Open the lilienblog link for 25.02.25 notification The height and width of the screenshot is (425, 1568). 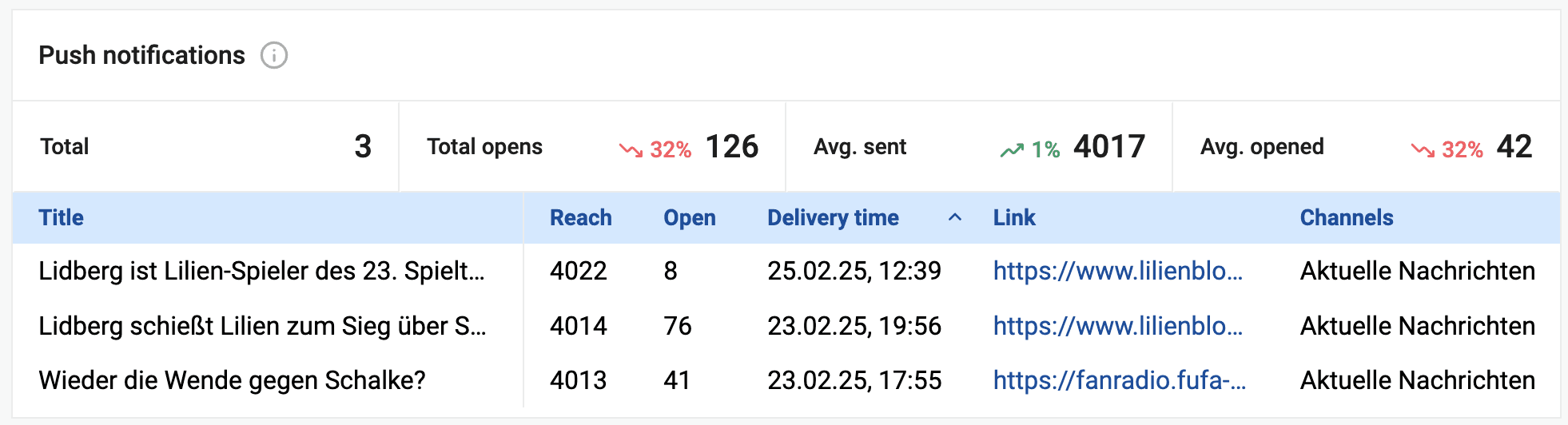1118,271
